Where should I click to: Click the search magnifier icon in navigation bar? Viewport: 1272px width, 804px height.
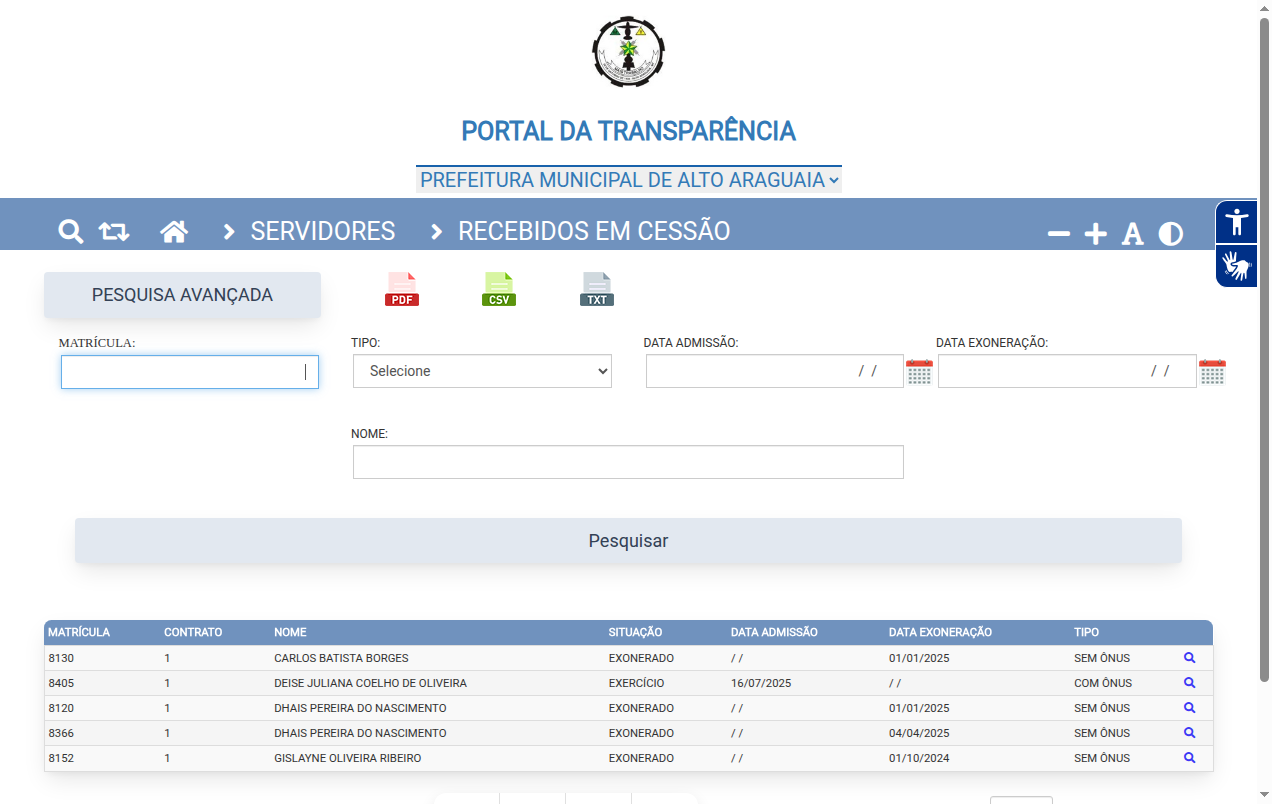click(x=70, y=232)
